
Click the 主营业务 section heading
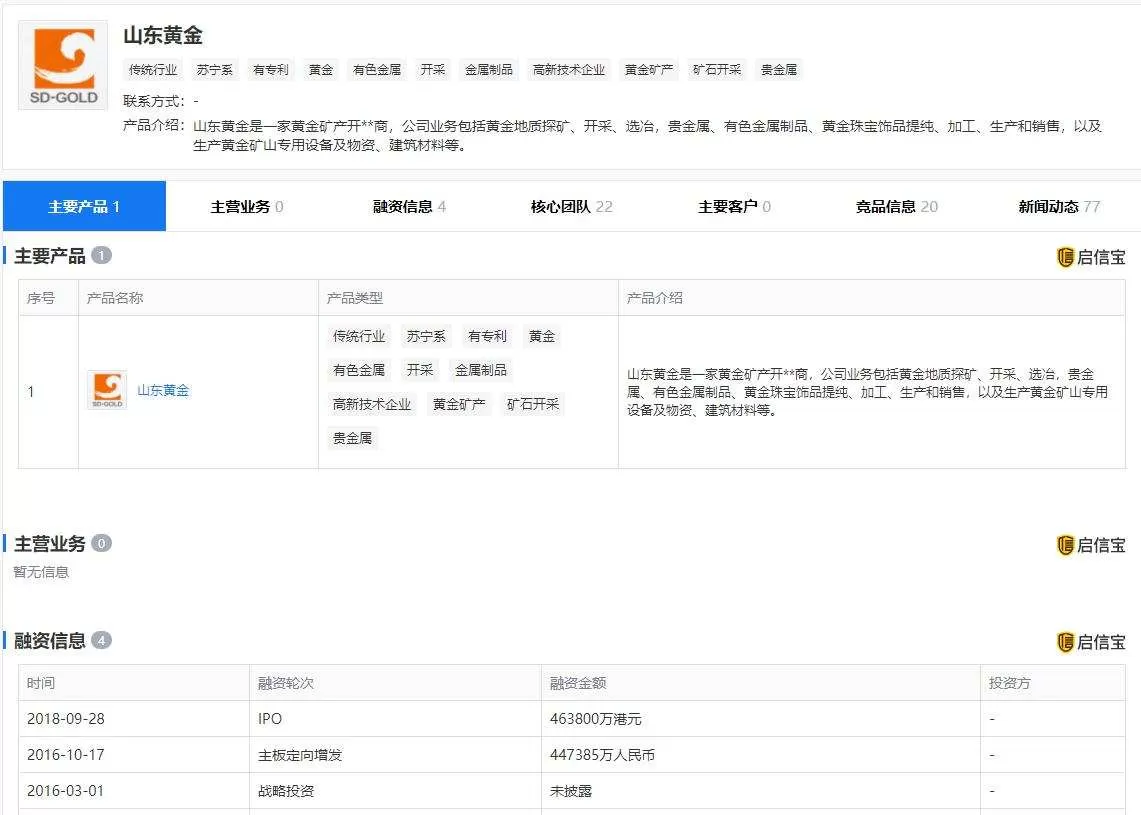49,544
